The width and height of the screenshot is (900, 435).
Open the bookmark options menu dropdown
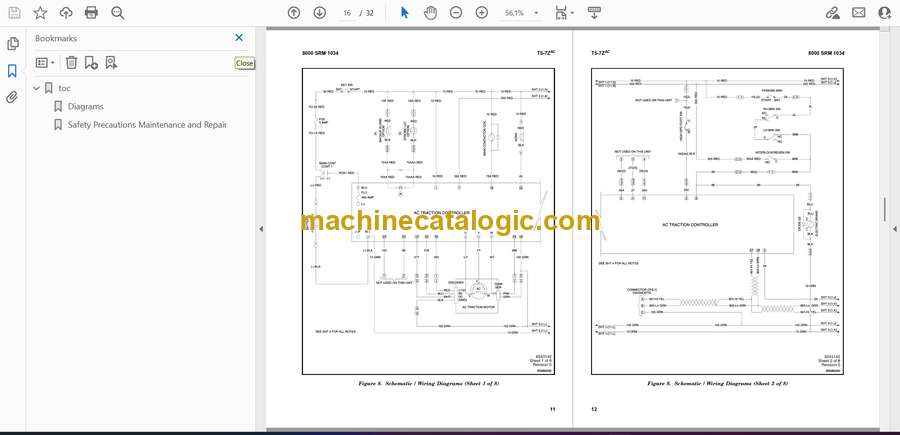click(45, 63)
